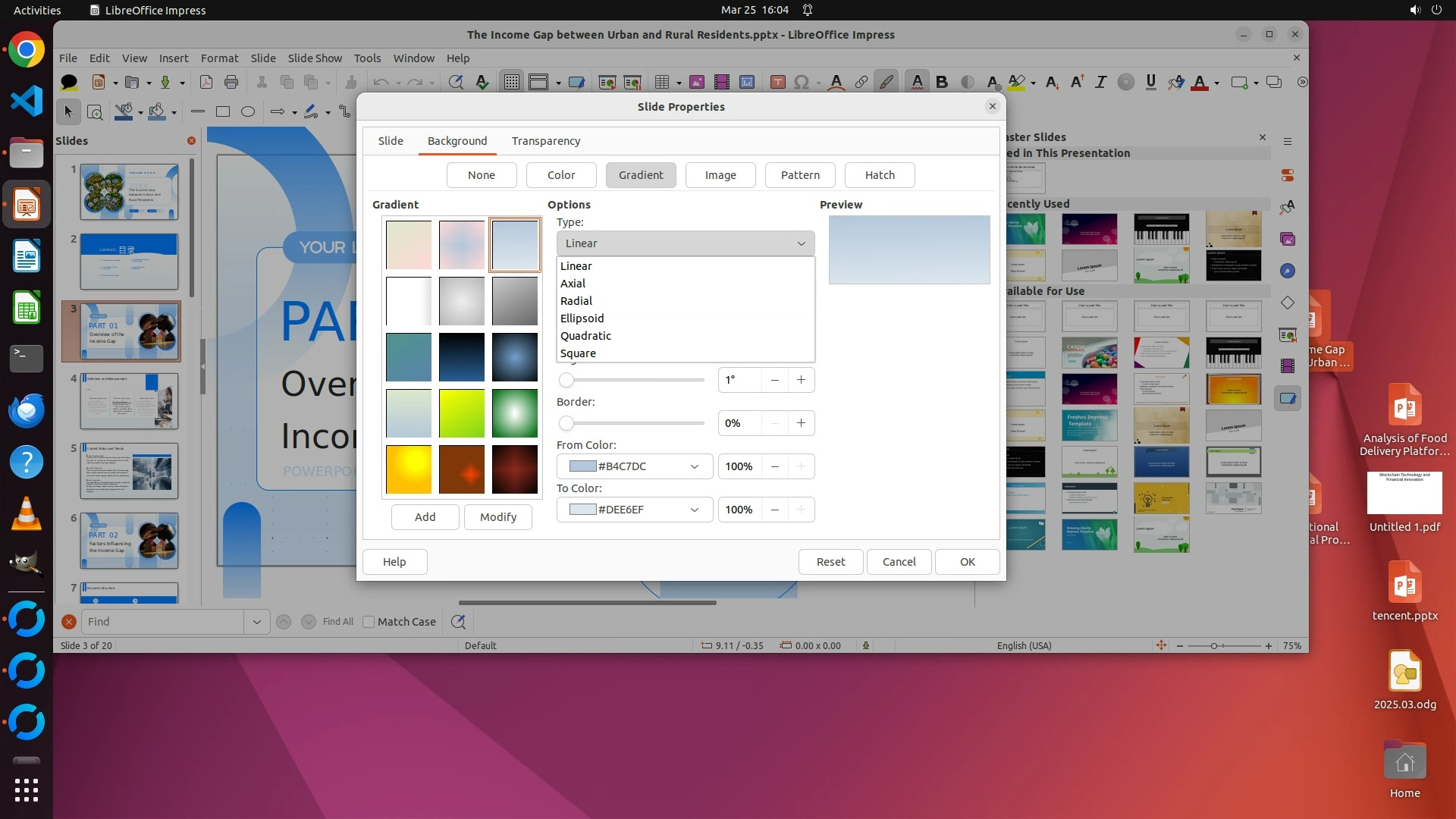
Task: Select the yellow-green gradient swatch
Action: coord(461,413)
